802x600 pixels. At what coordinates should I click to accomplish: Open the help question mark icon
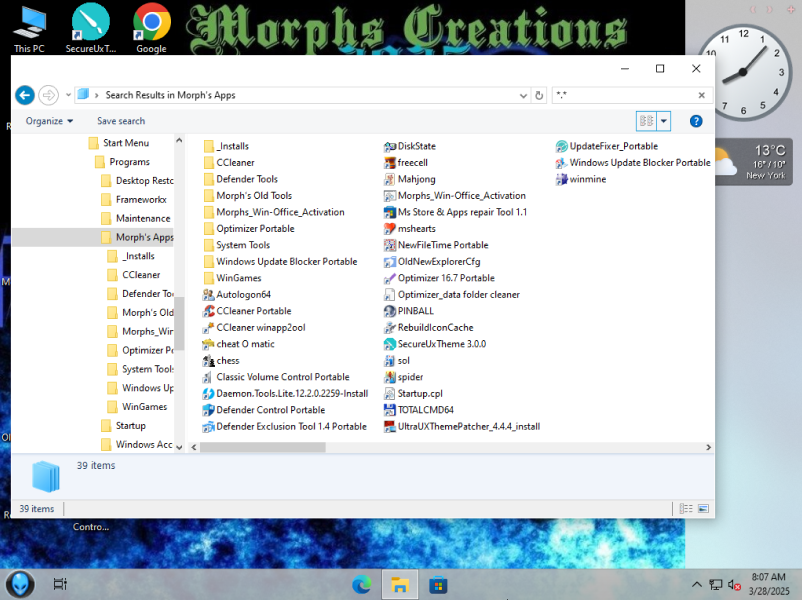click(x=696, y=121)
